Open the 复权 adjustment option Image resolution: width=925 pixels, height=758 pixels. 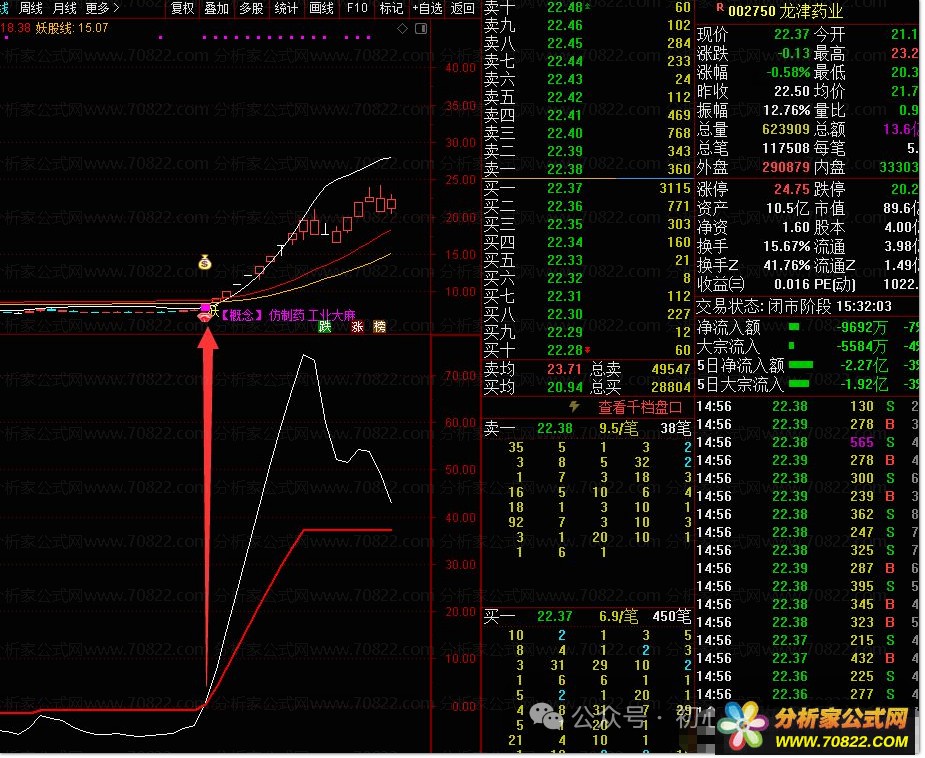point(182,8)
